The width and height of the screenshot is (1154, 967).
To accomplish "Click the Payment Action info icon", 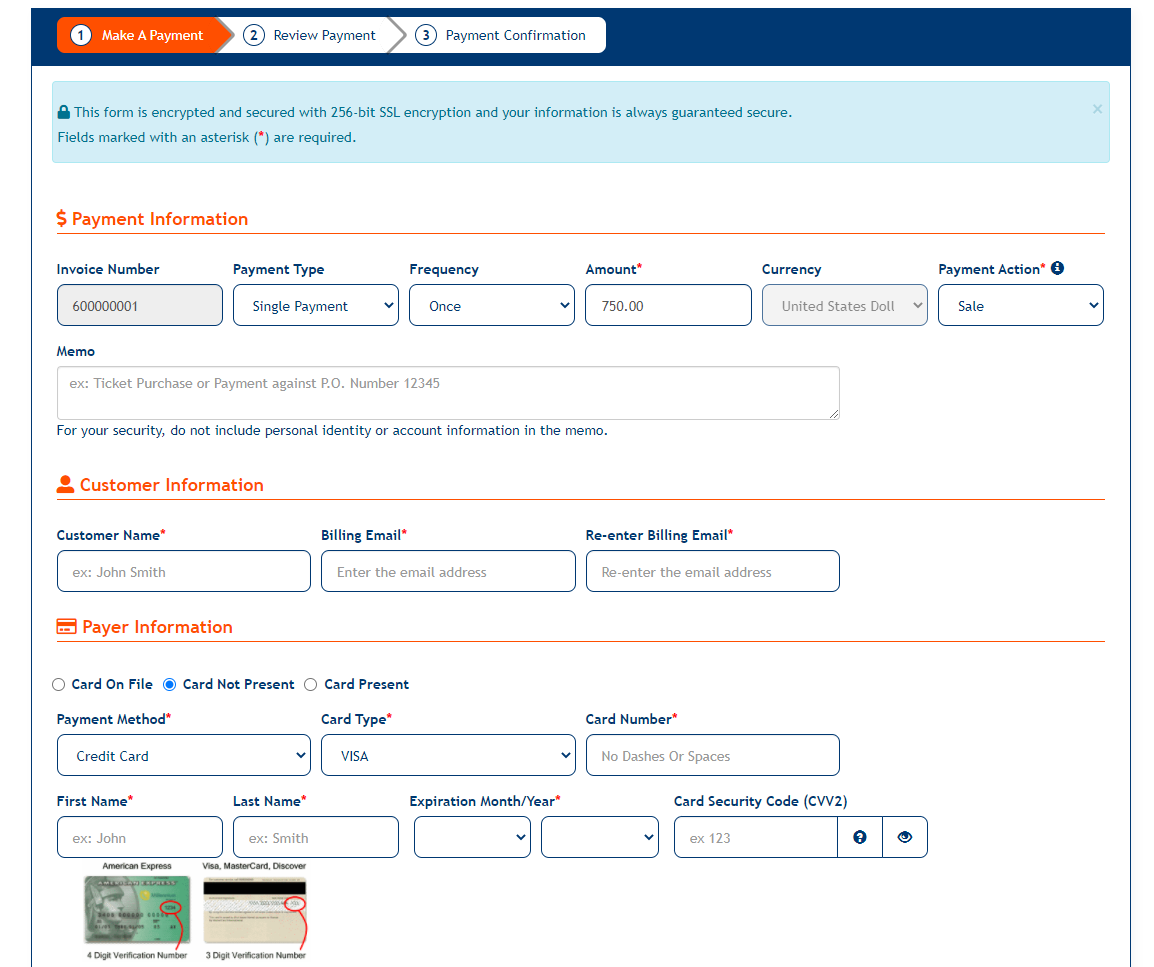I will (x=1057, y=268).
